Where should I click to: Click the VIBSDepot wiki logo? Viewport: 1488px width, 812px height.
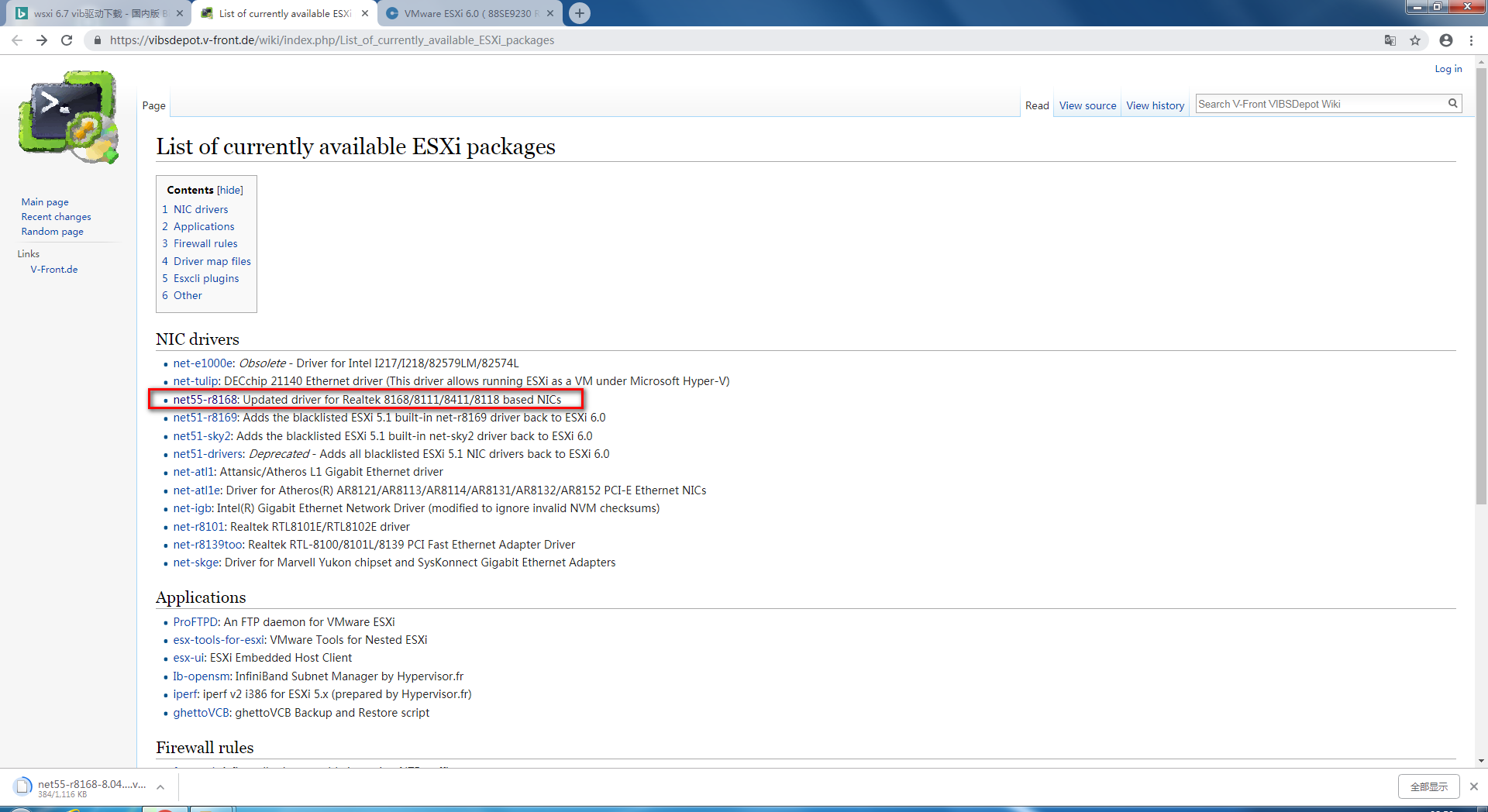click(69, 117)
